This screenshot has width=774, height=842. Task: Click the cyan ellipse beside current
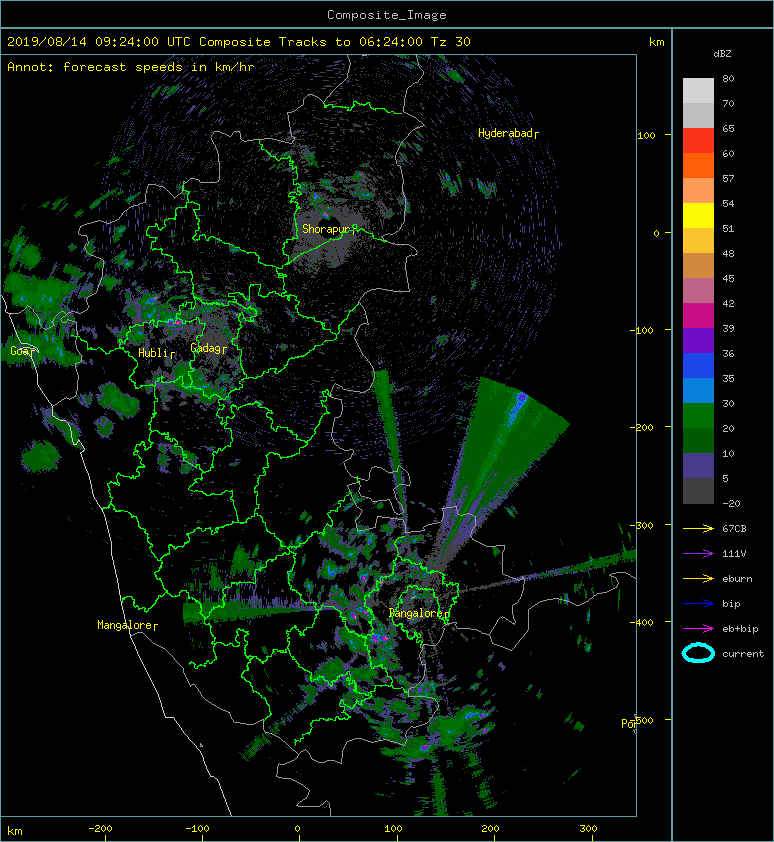[698, 653]
